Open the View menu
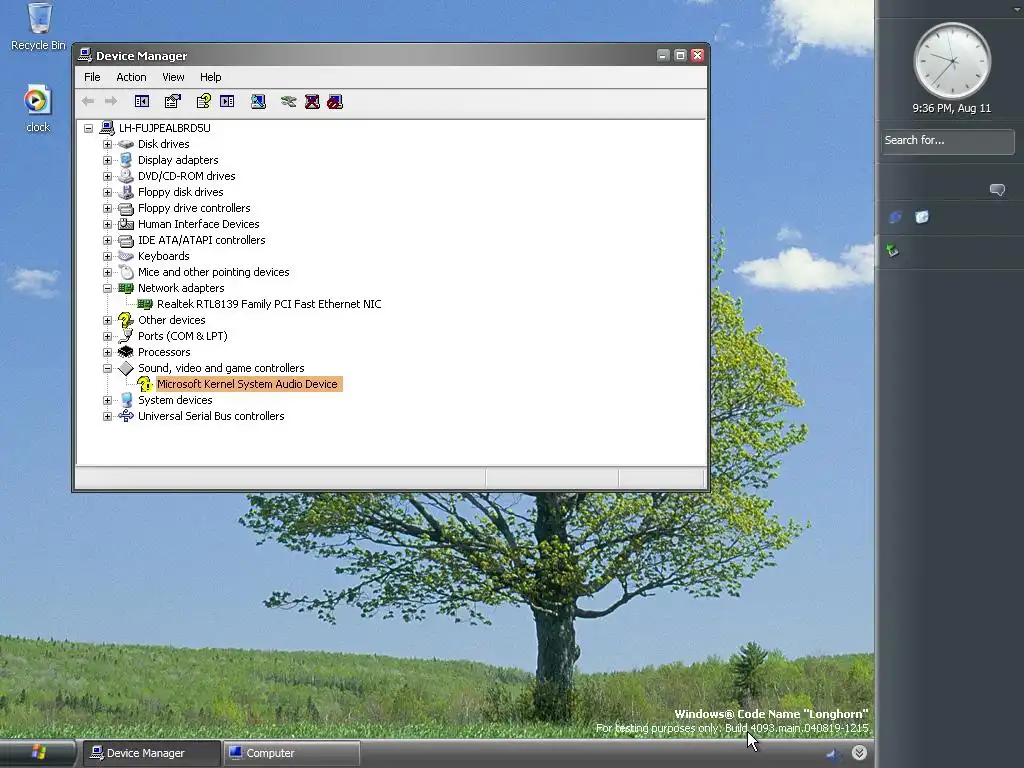Screen dimensions: 1024x768 pos(173,77)
